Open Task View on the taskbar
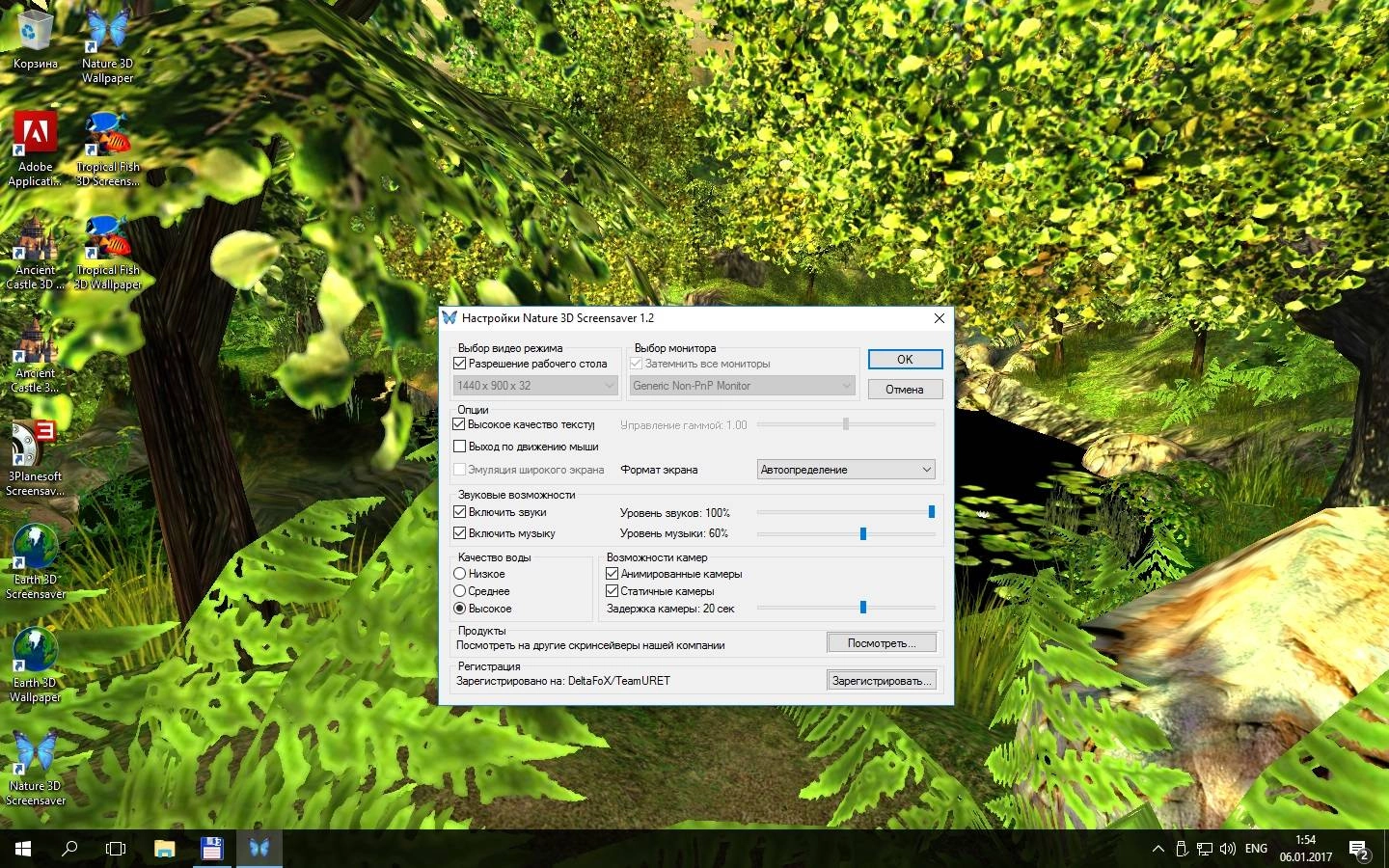Screen dimensions: 1389x868 [116, 849]
